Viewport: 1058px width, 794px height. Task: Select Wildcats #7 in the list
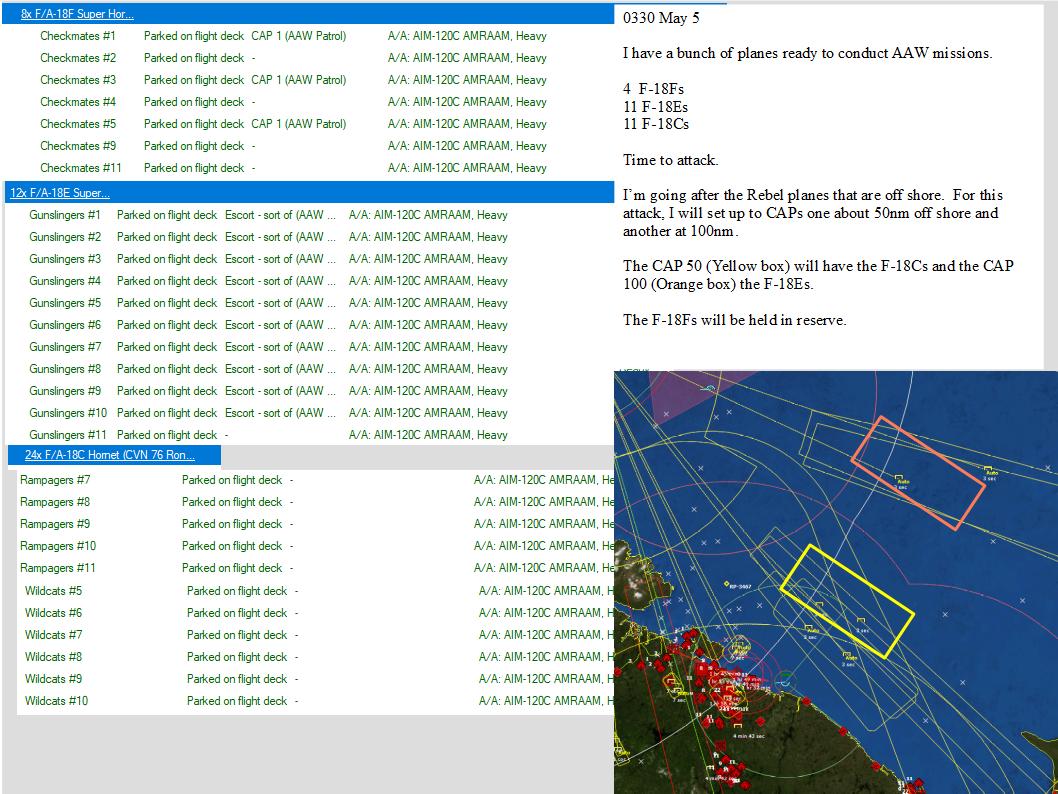coord(53,635)
